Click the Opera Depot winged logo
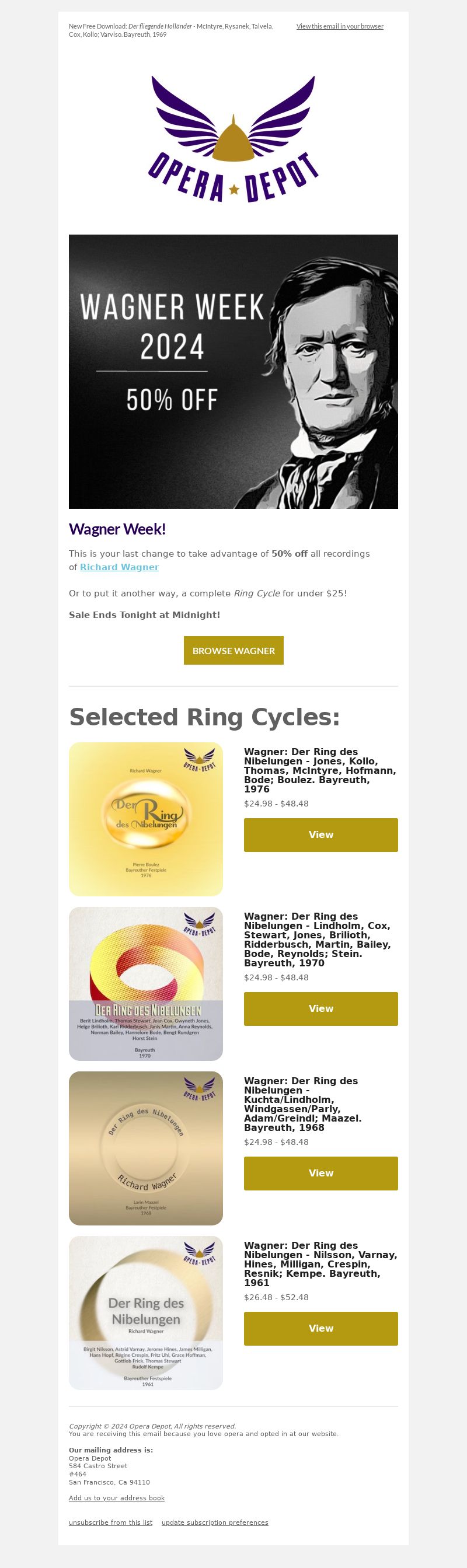The height and width of the screenshot is (1568, 467). [233, 139]
